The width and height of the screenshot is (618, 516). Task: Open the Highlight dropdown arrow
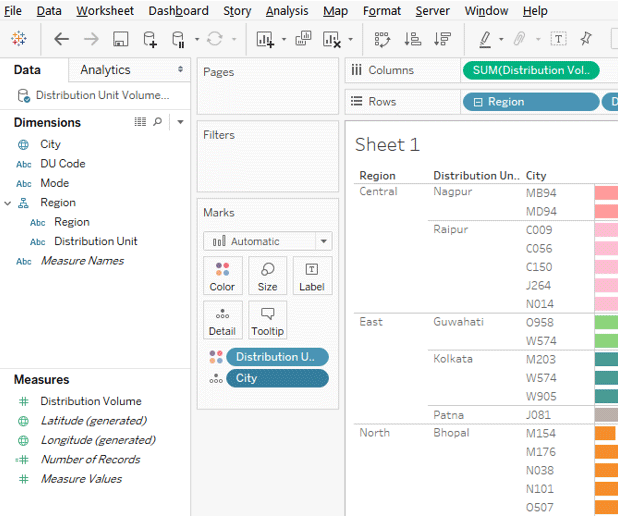pos(501,39)
